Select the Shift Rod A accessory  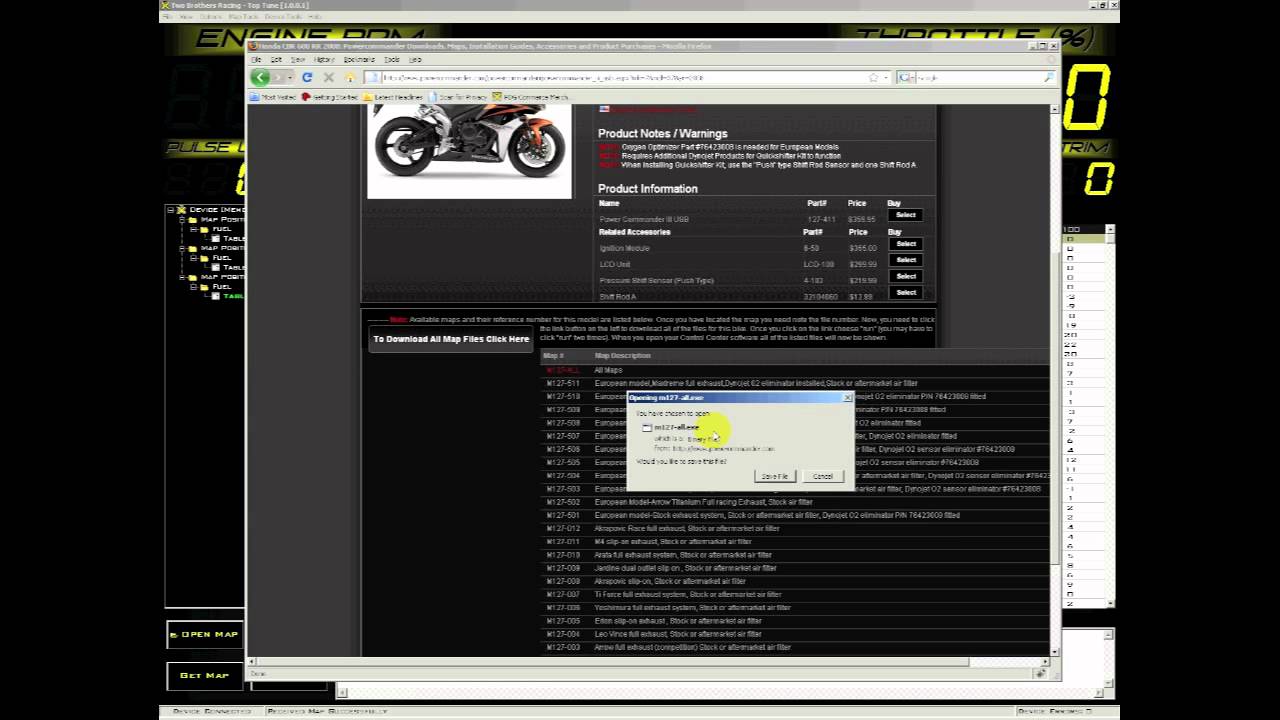(905, 292)
